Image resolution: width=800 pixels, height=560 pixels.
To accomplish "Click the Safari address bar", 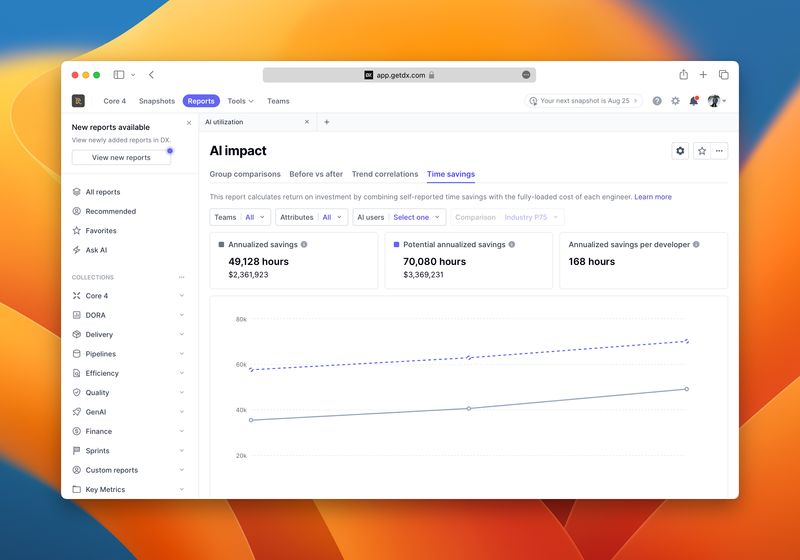I will tap(399, 75).
